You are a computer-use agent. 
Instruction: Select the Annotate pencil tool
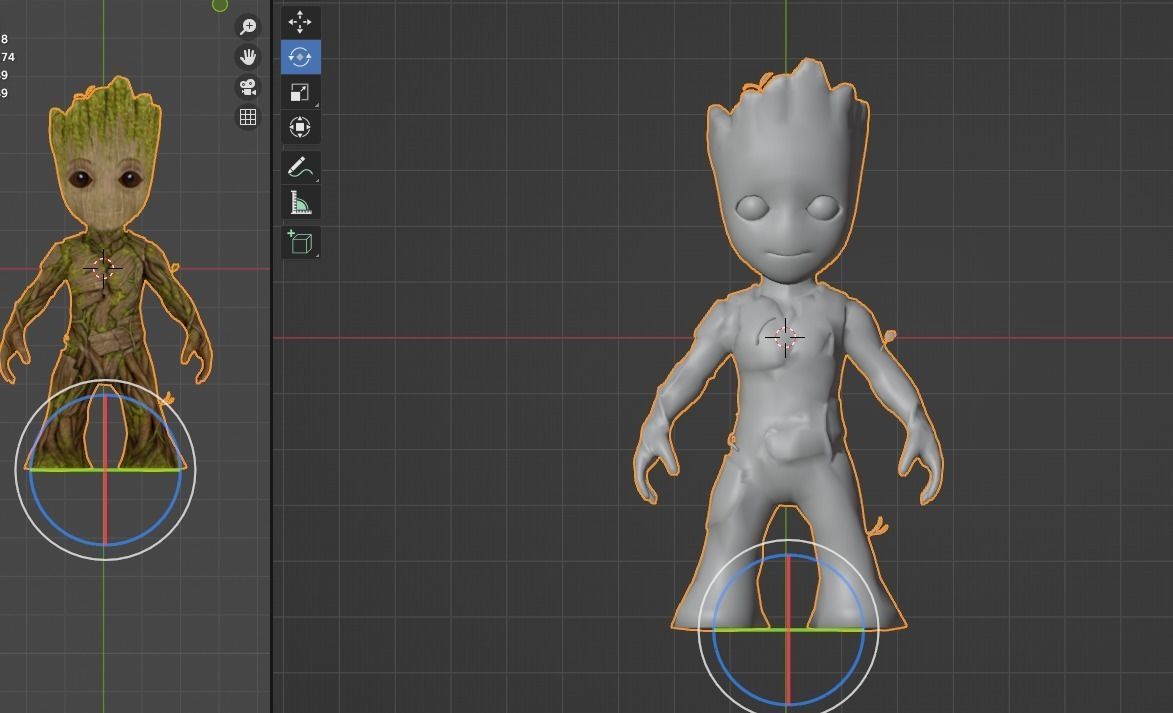pos(300,168)
